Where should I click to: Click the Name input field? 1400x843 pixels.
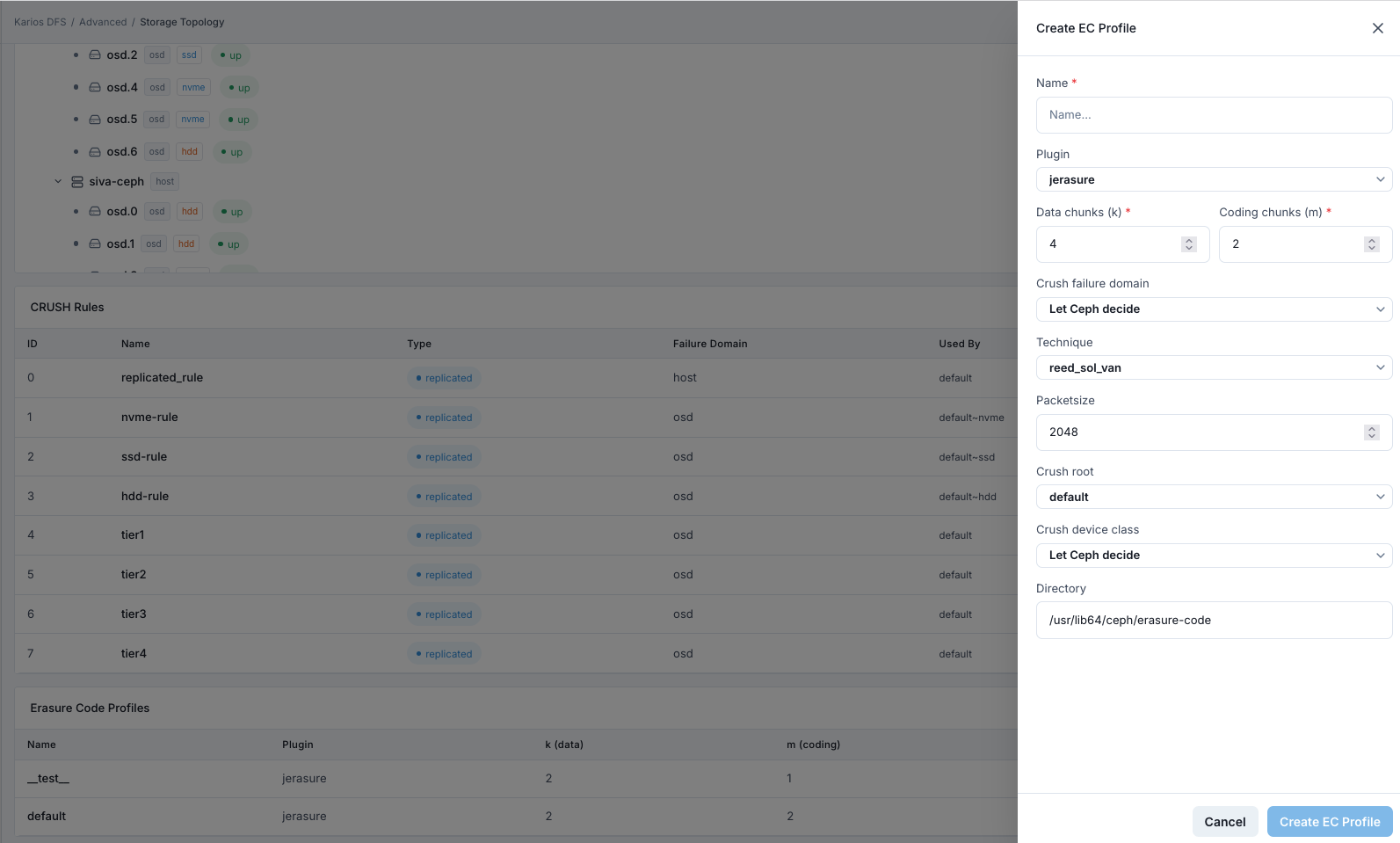pos(1214,115)
